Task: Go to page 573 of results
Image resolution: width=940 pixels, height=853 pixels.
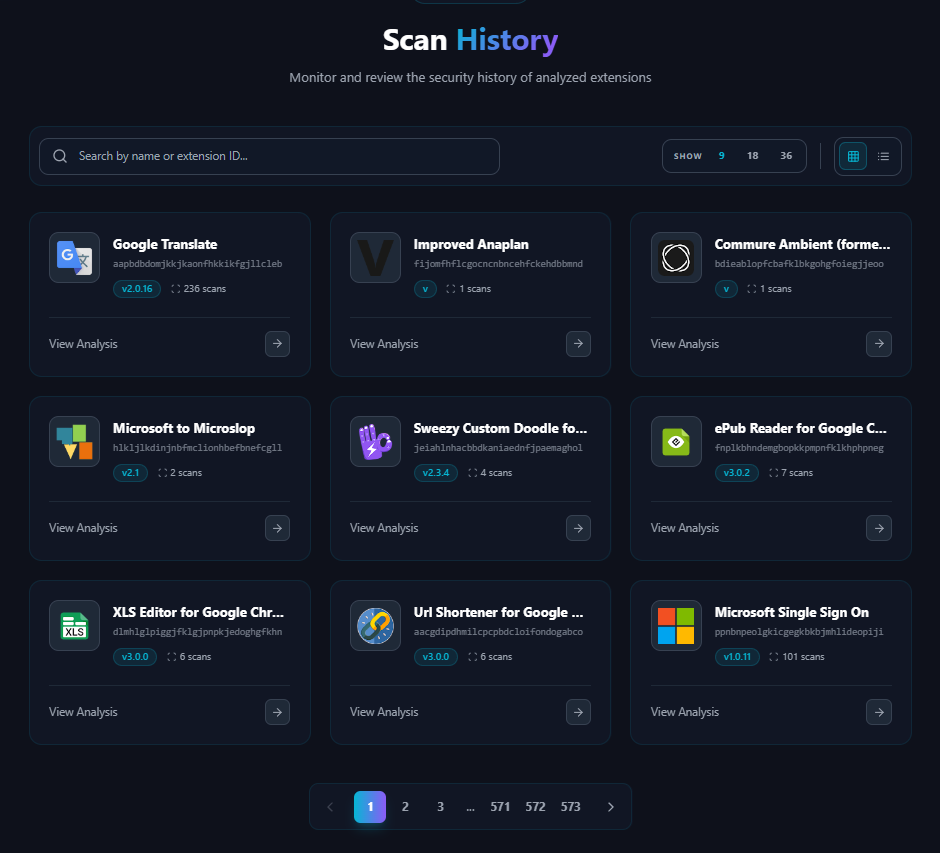Action: point(570,806)
